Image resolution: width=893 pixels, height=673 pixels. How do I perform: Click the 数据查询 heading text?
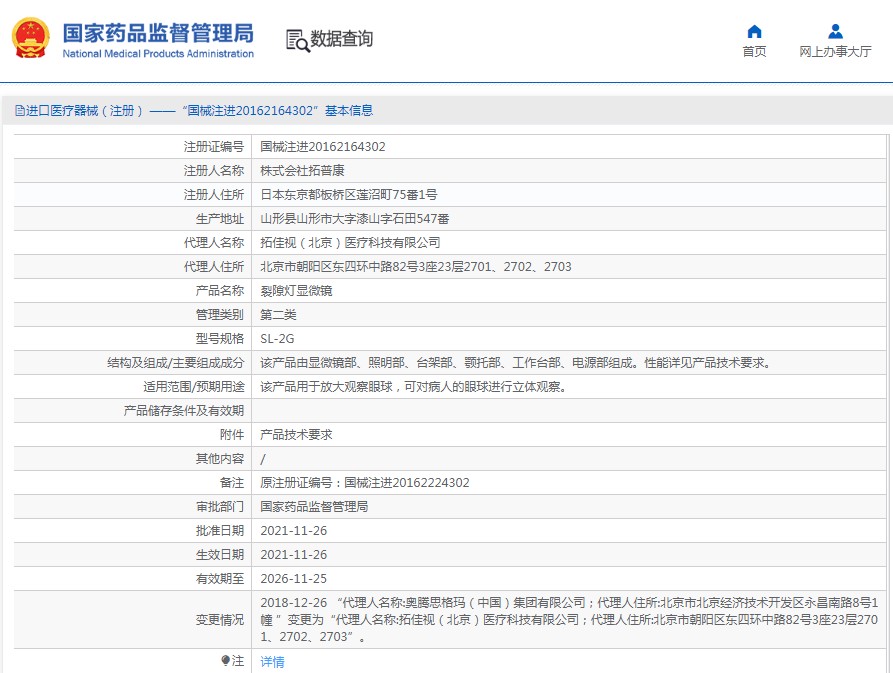click(x=341, y=39)
